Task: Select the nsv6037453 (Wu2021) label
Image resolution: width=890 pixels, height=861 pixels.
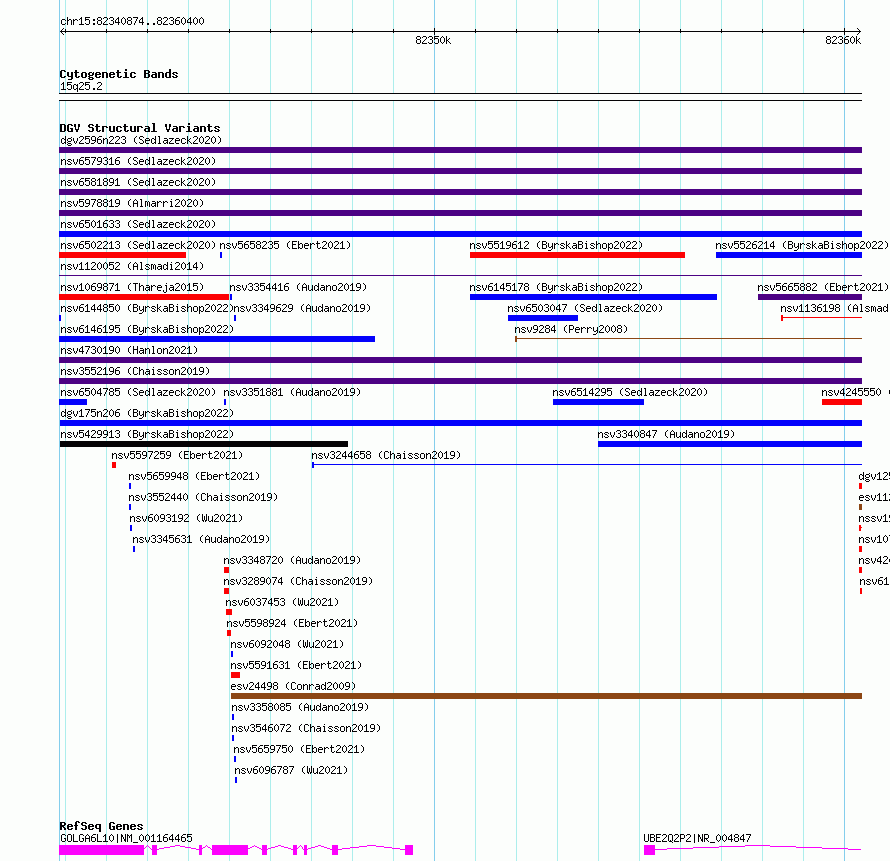Action: [282, 602]
